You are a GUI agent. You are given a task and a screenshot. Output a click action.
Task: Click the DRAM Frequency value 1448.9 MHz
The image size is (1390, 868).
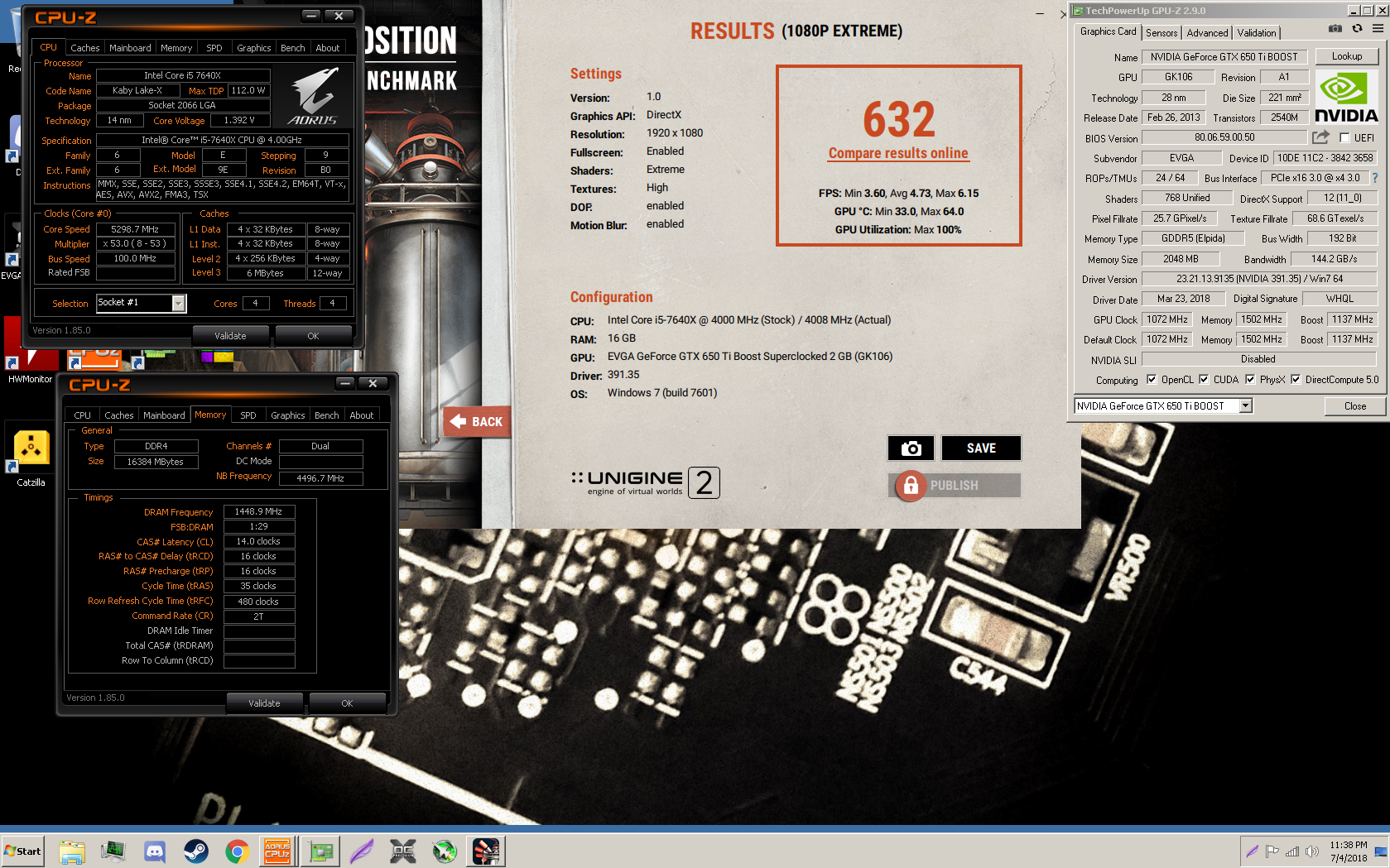coord(259,512)
